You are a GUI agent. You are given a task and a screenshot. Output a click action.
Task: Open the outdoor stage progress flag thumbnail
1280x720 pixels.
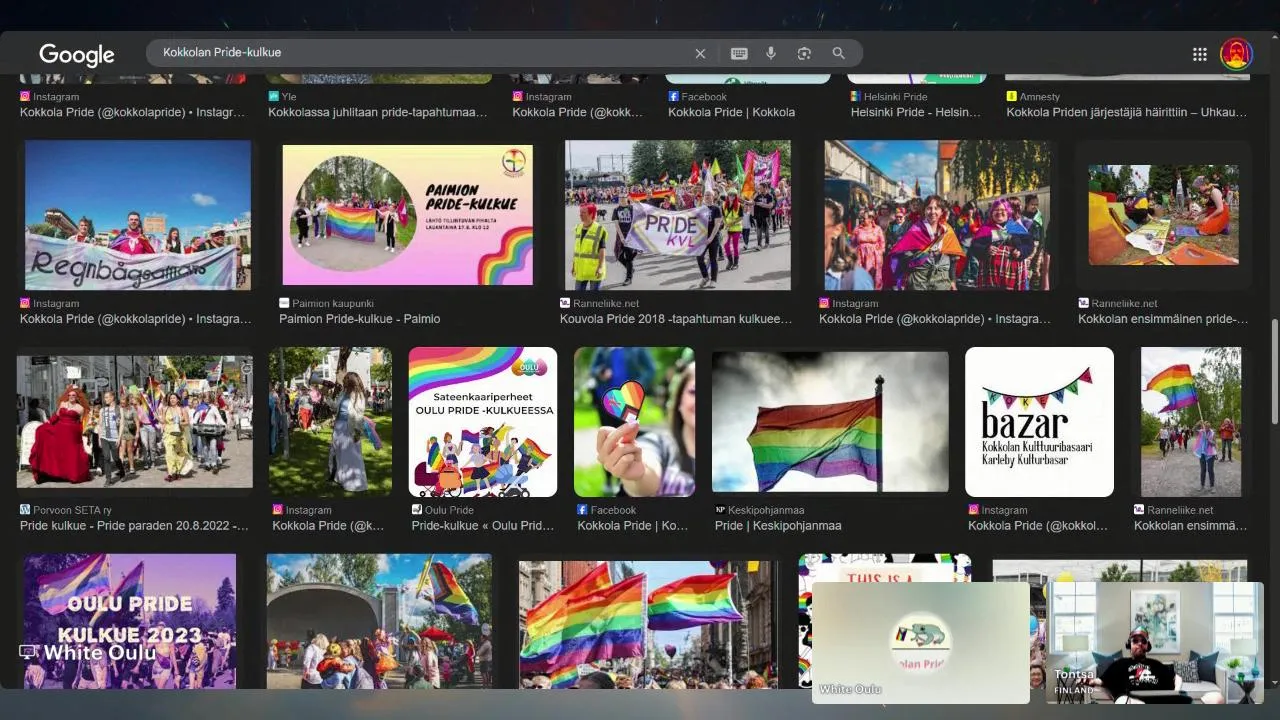379,621
